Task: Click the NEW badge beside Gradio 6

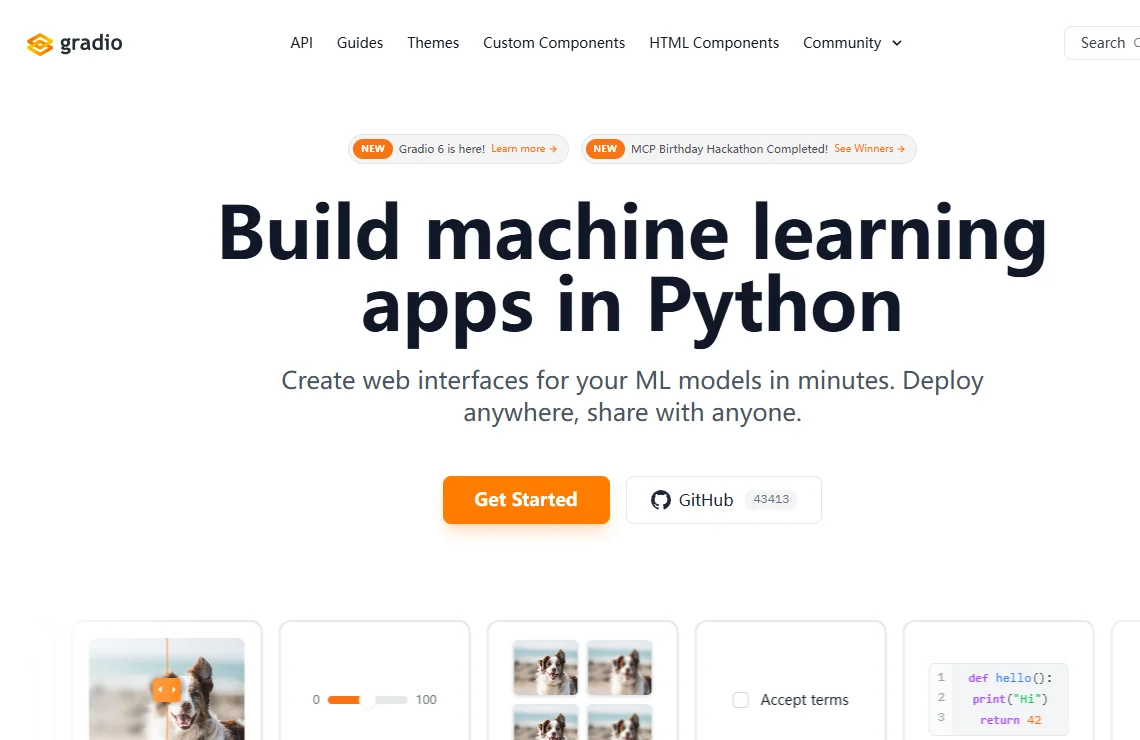Action: [373, 148]
